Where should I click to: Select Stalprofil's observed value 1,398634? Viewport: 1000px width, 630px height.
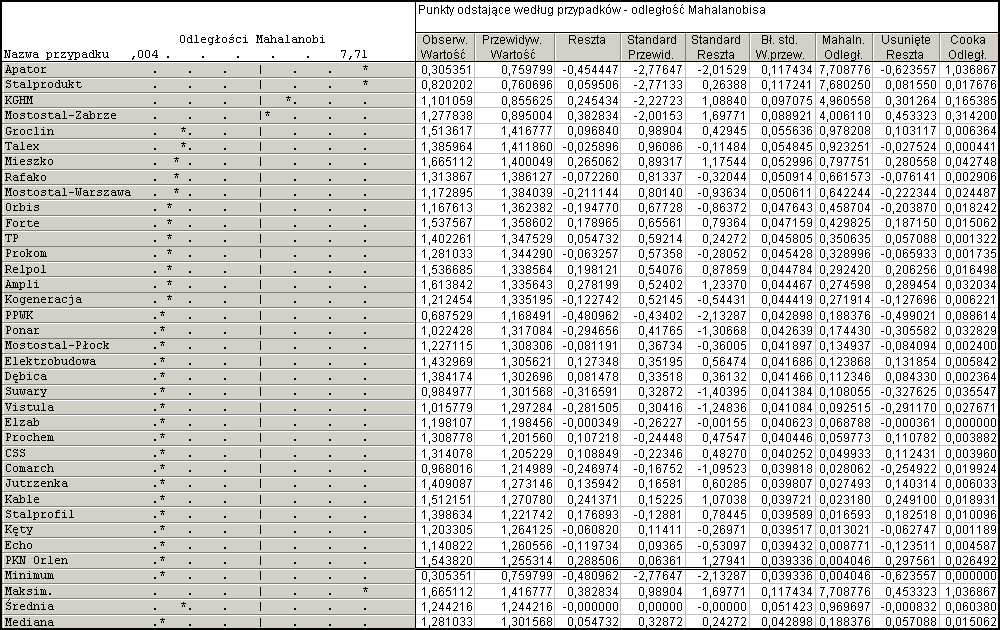point(446,515)
